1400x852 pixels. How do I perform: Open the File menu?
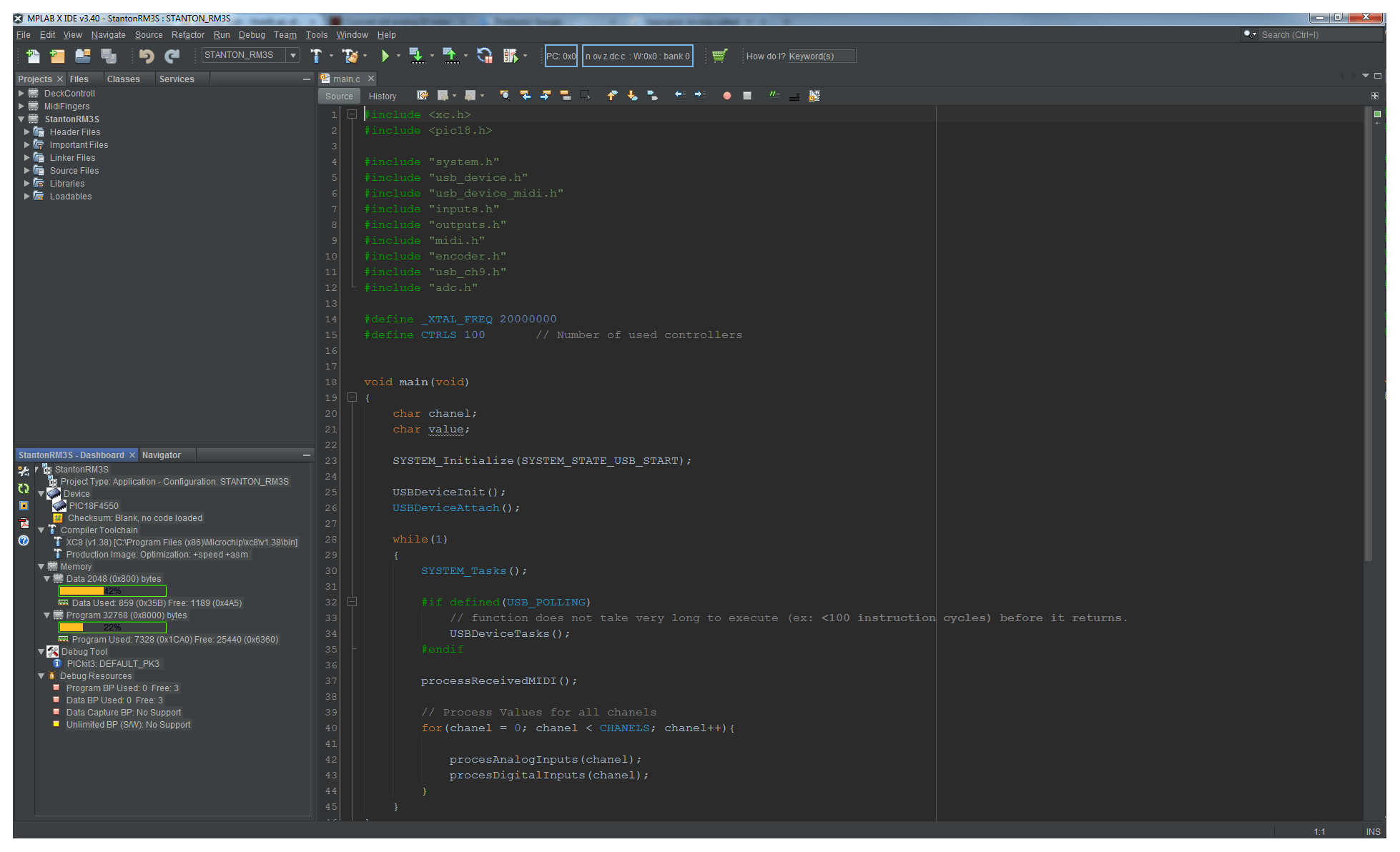tap(23, 35)
